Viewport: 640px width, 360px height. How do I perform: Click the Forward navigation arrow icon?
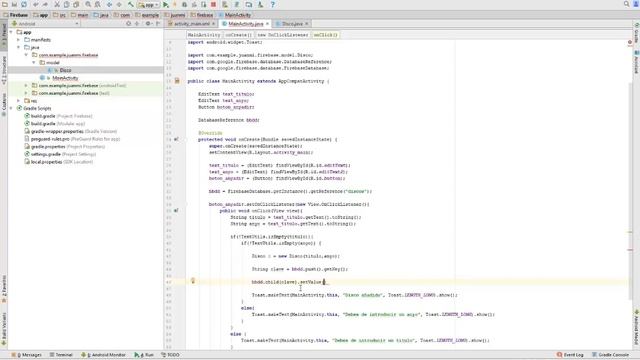tap(119, 4)
